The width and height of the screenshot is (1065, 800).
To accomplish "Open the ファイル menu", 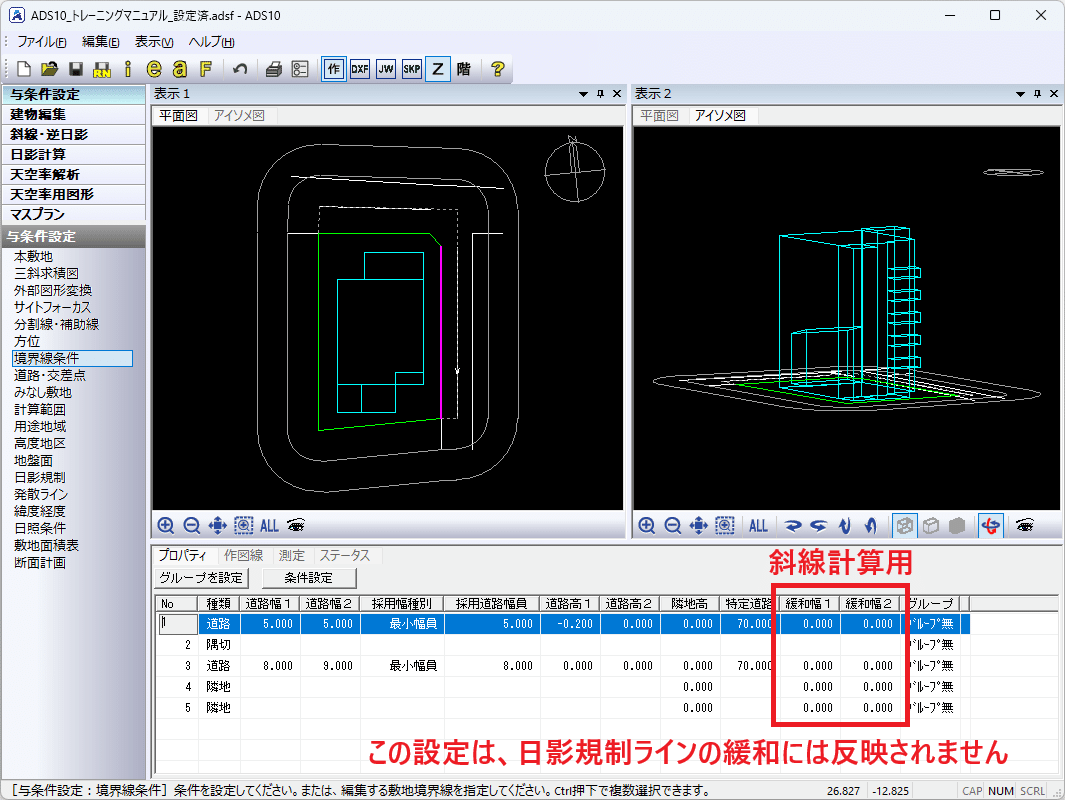I will [x=41, y=41].
